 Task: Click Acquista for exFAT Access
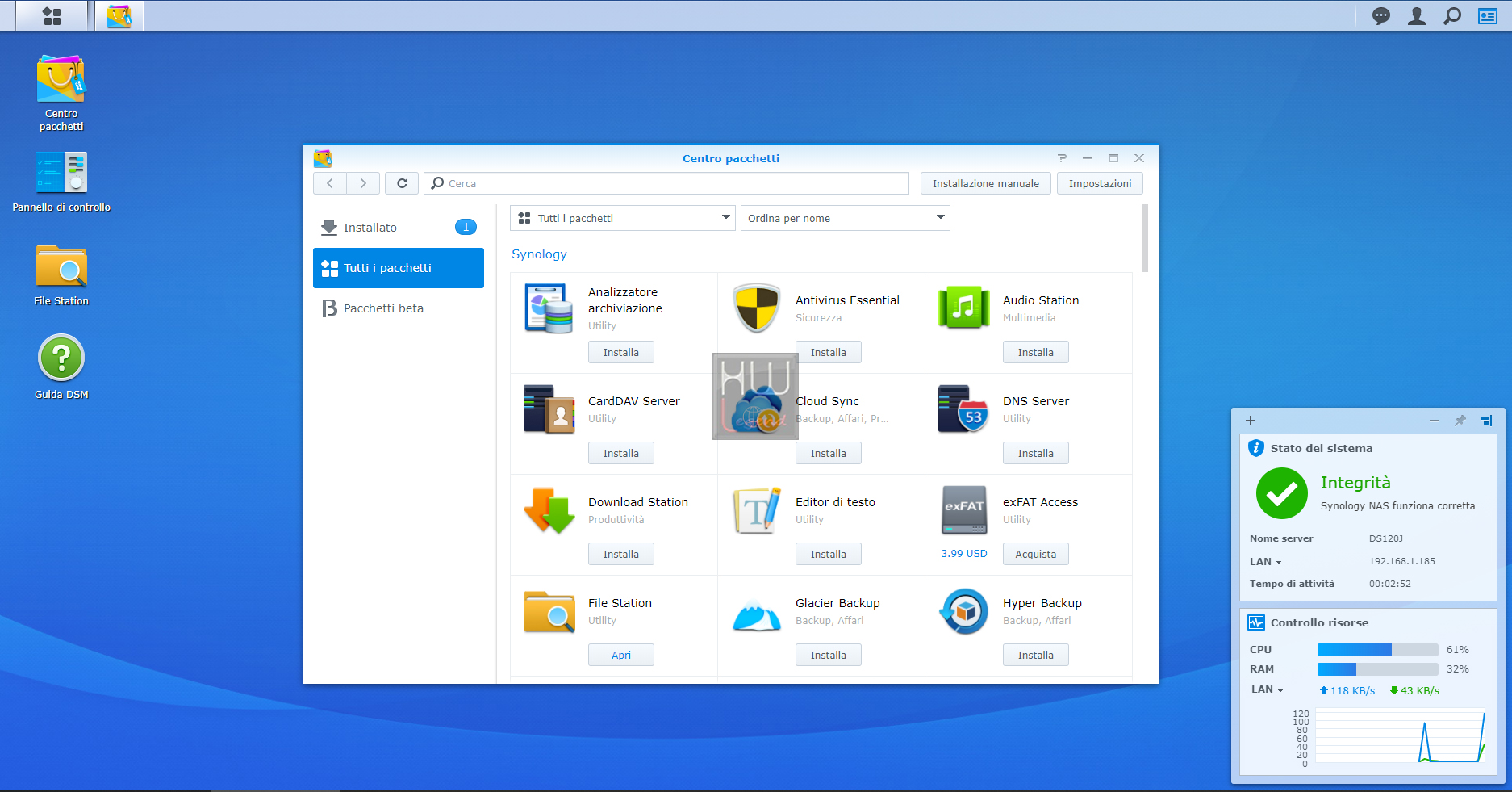coord(1036,555)
